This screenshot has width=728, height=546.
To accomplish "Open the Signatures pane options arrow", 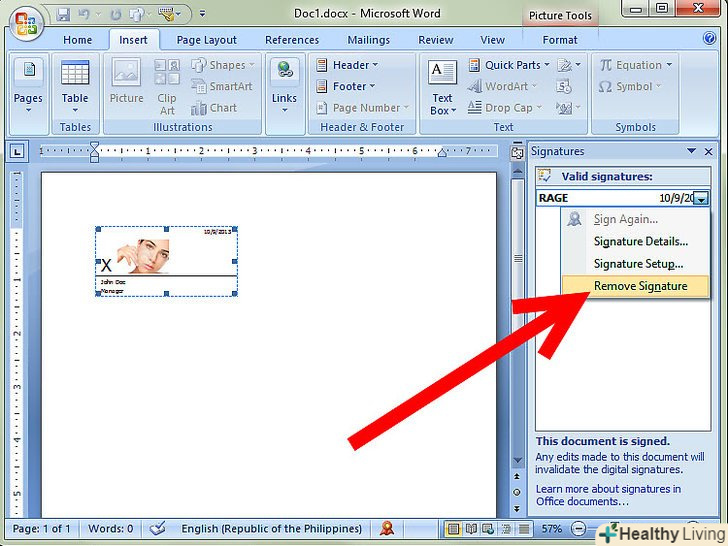I will tap(691, 151).
